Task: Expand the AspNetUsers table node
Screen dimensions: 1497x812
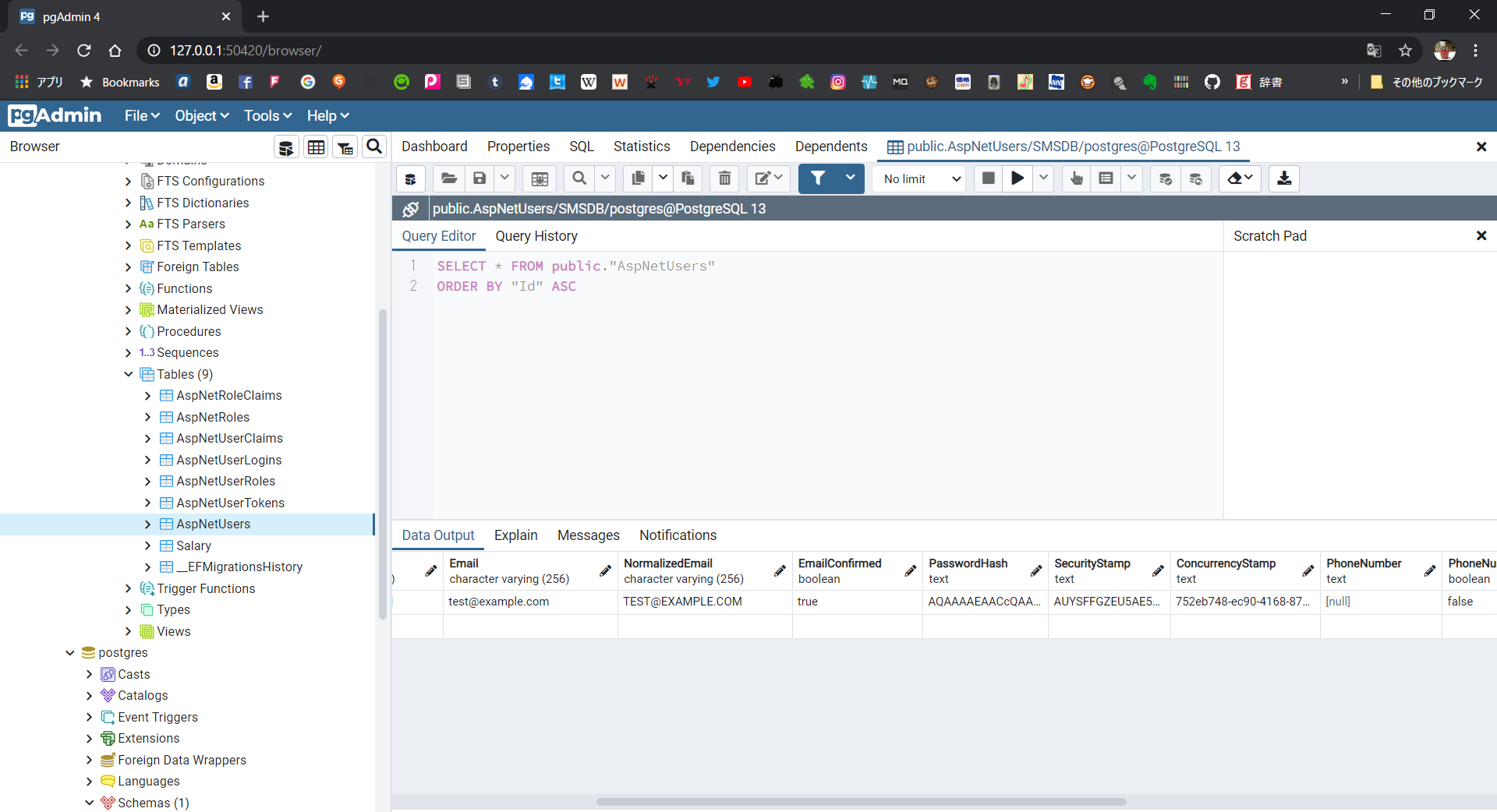Action: point(148,524)
